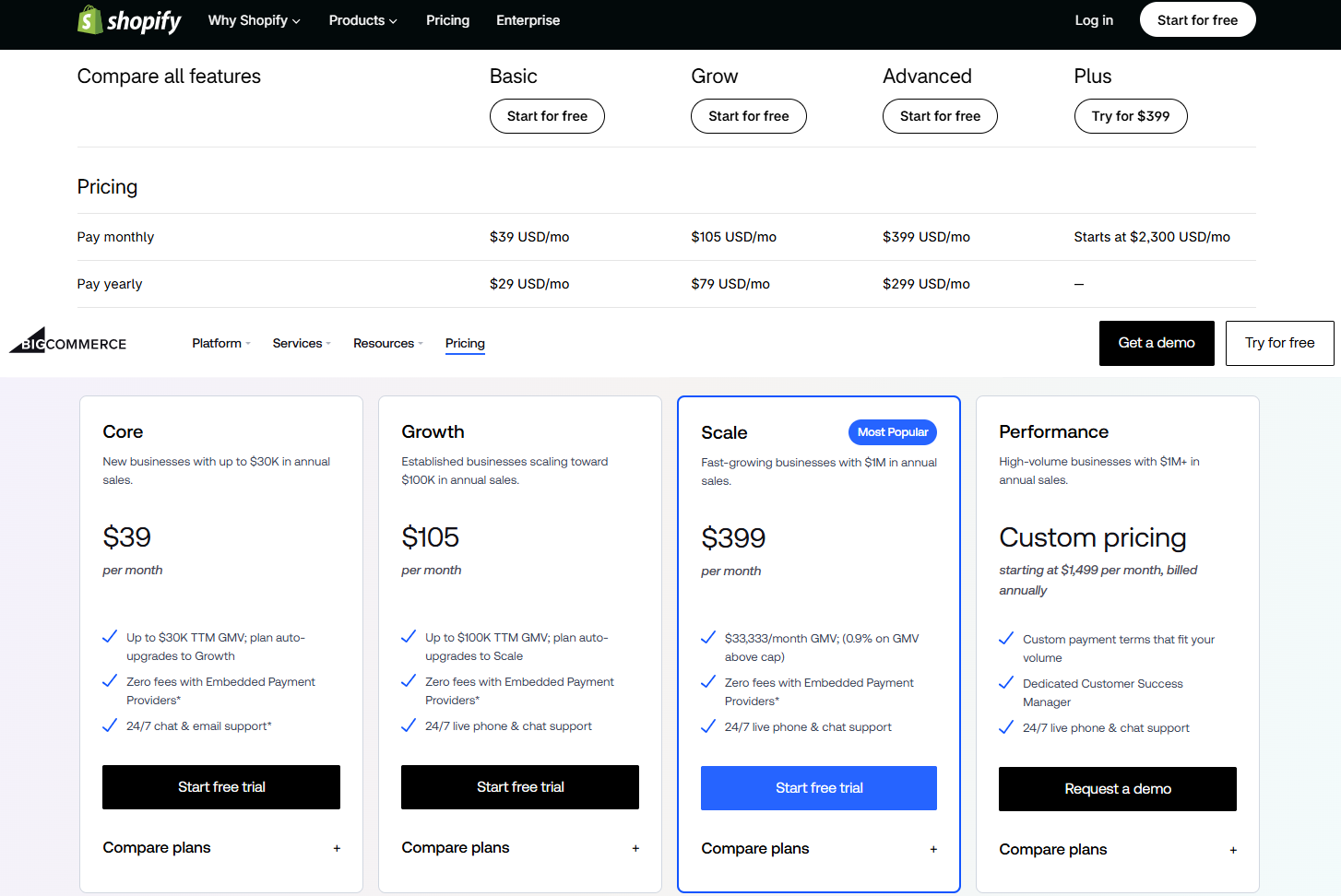This screenshot has width=1341, height=896.
Task: Click the Scale plan title
Action: coord(724,432)
